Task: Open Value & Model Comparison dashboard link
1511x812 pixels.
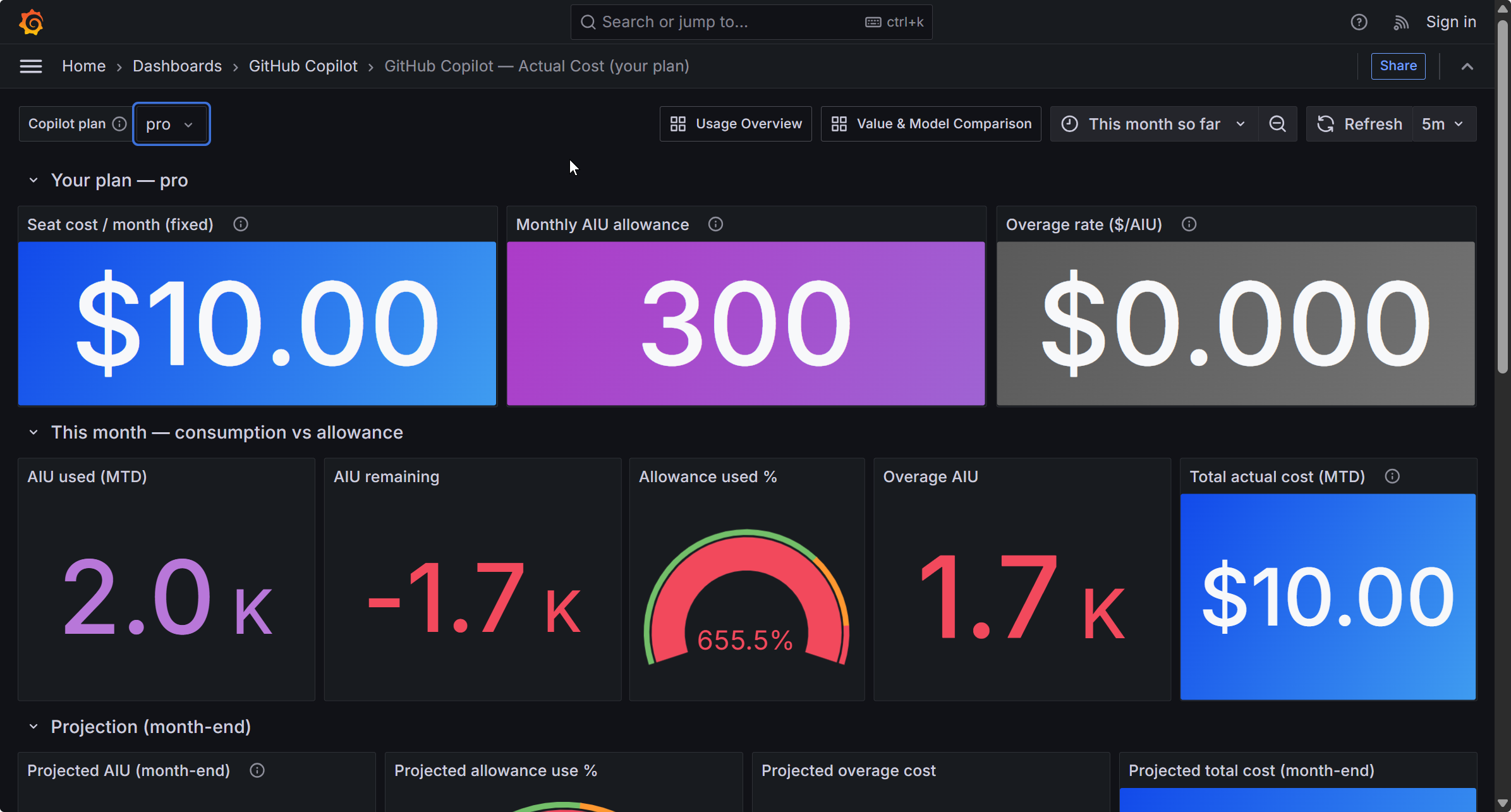Action: point(931,124)
